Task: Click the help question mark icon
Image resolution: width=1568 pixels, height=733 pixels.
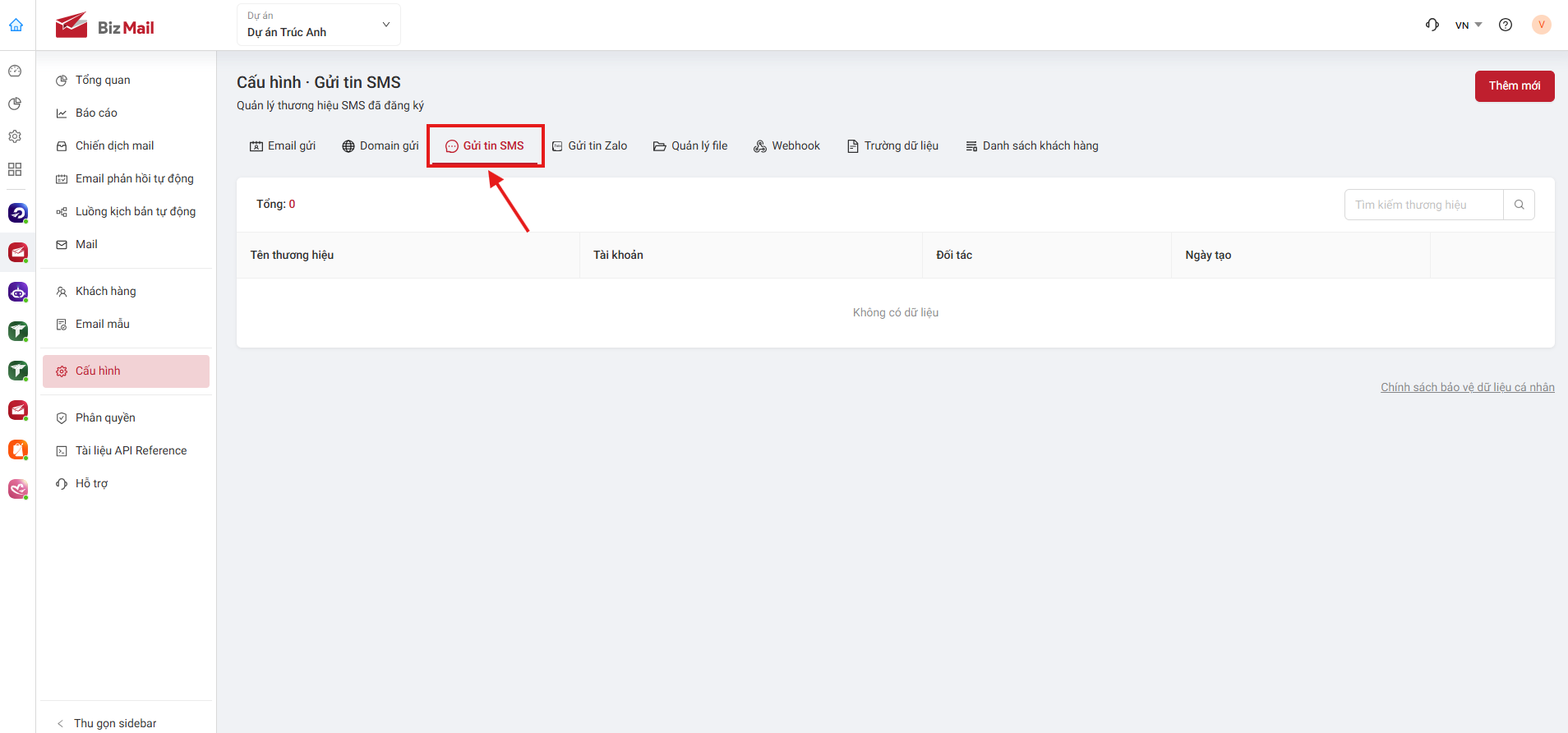Action: tap(1506, 25)
